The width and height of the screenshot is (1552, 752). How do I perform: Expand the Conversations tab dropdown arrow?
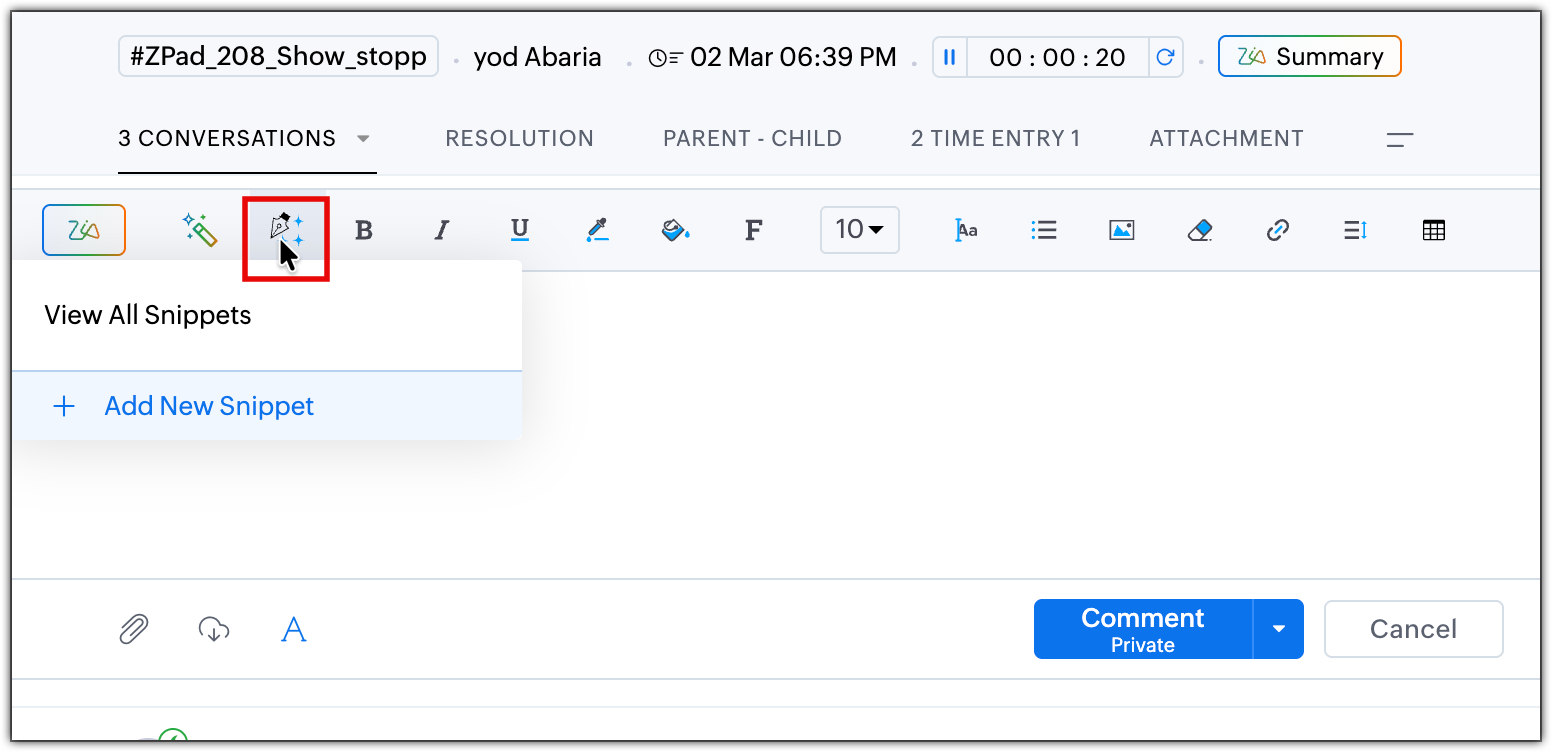click(363, 139)
